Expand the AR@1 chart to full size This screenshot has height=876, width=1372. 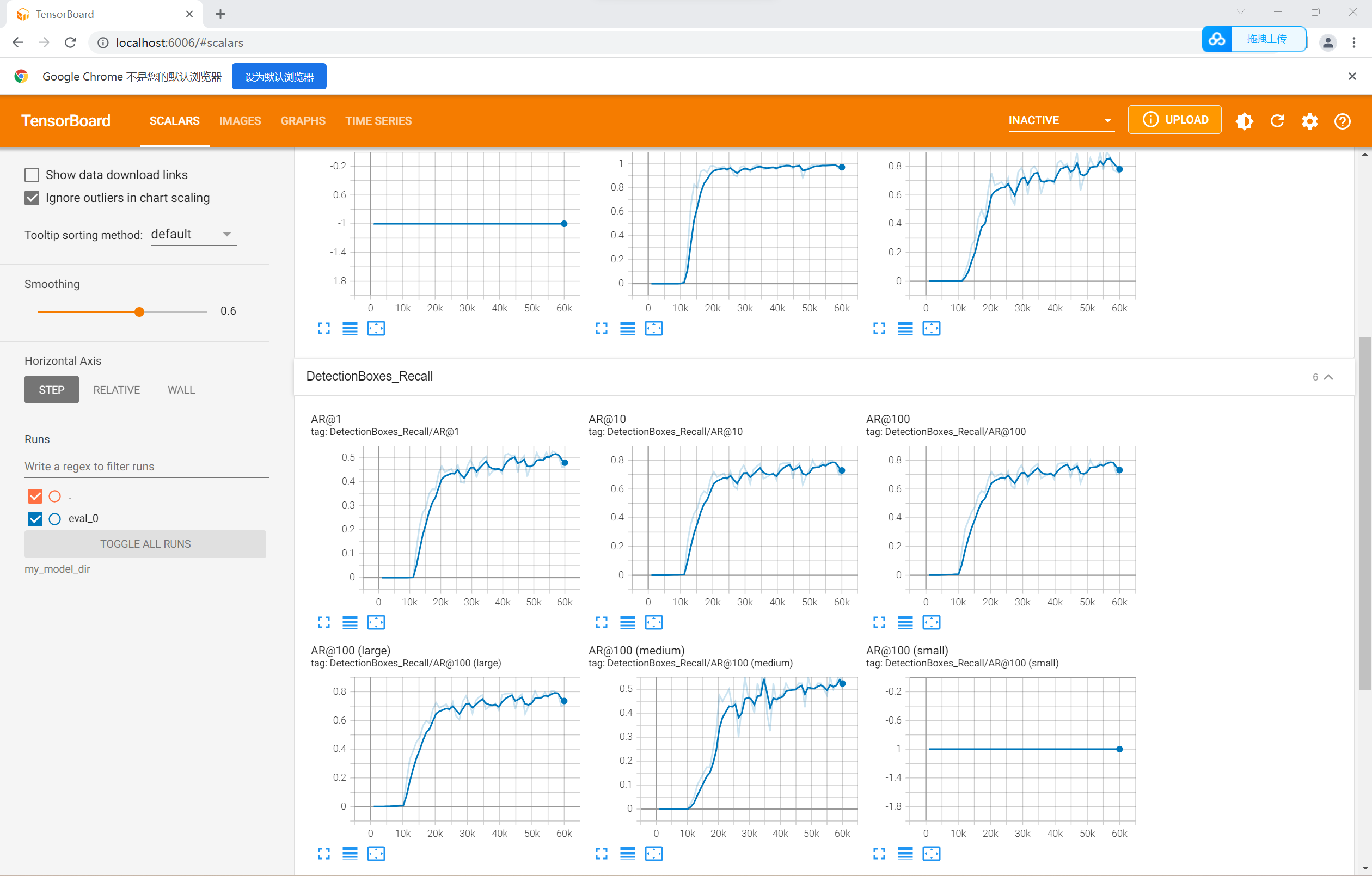click(x=323, y=622)
